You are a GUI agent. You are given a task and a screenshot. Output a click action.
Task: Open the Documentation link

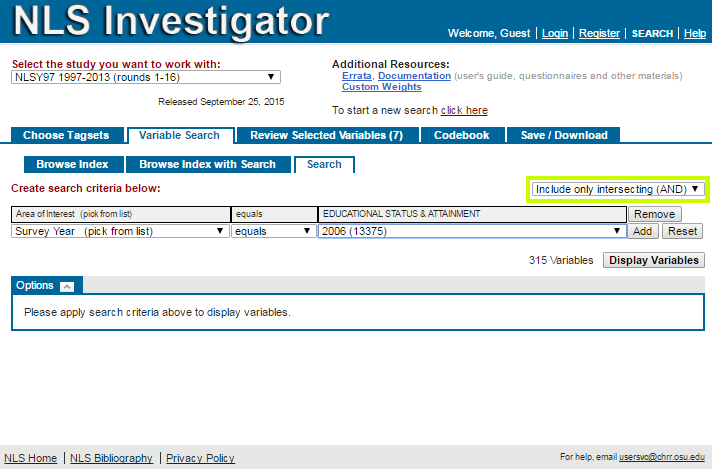(414, 76)
